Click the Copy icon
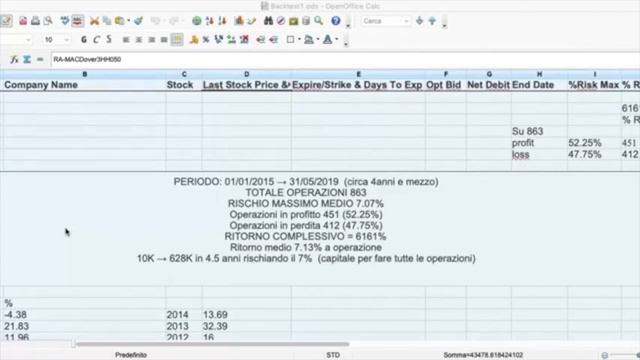This screenshot has height=360, width=640. coord(107,21)
